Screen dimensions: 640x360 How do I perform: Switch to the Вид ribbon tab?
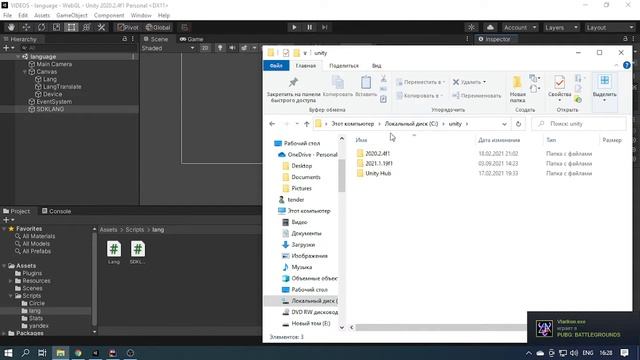coord(376,66)
